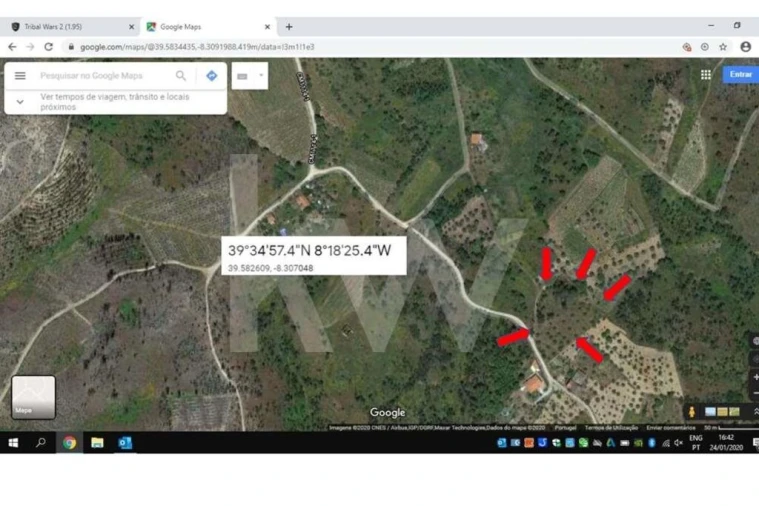Open directions with the blue diamond icon

212,76
